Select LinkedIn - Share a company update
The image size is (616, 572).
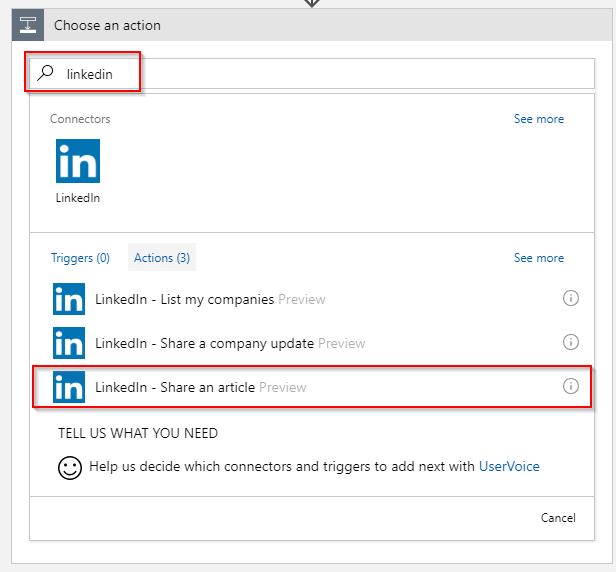point(312,343)
